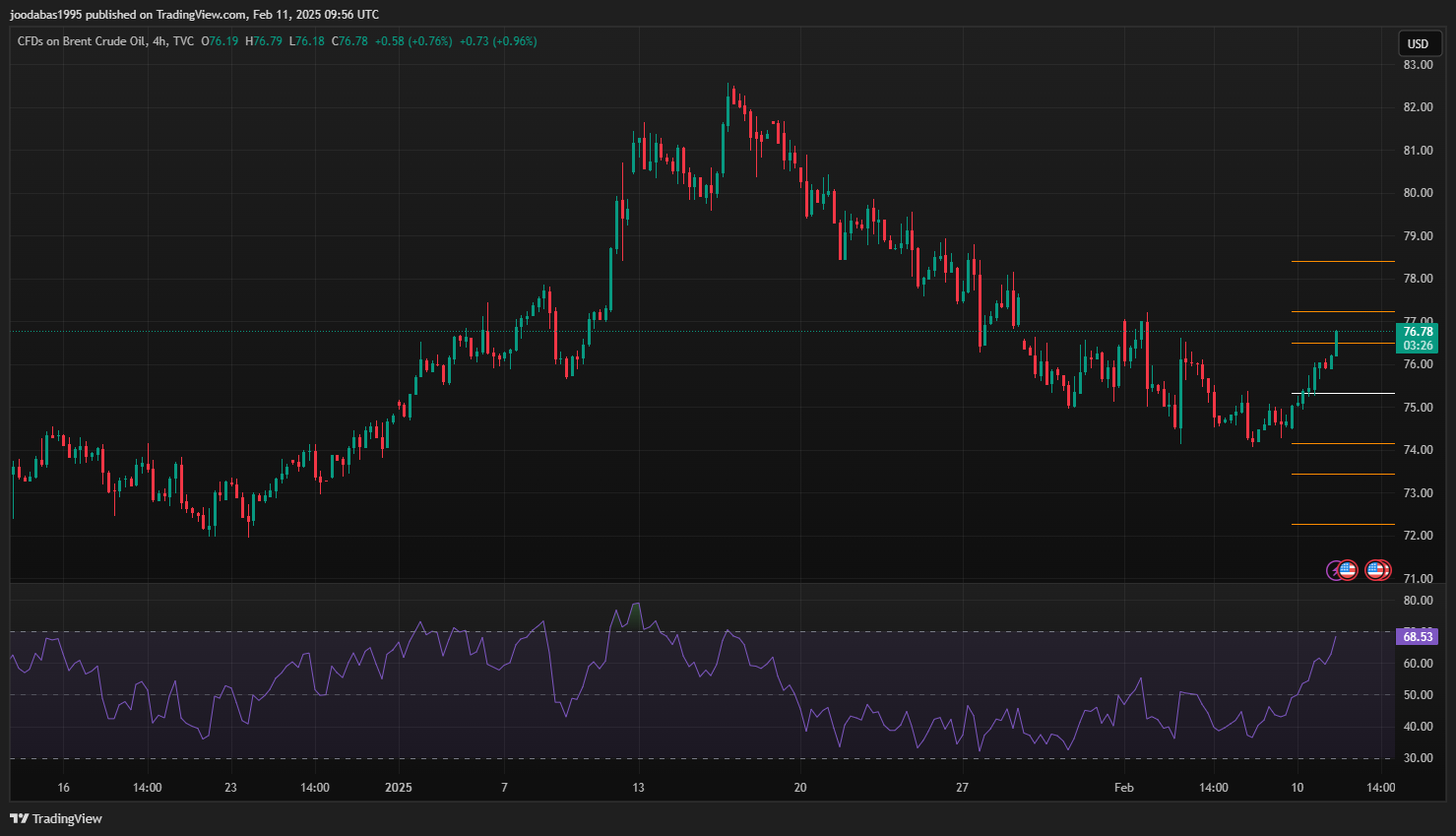Click the 83.00 label on price scale
This screenshot has height=836, width=1456.
[1418, 65]
